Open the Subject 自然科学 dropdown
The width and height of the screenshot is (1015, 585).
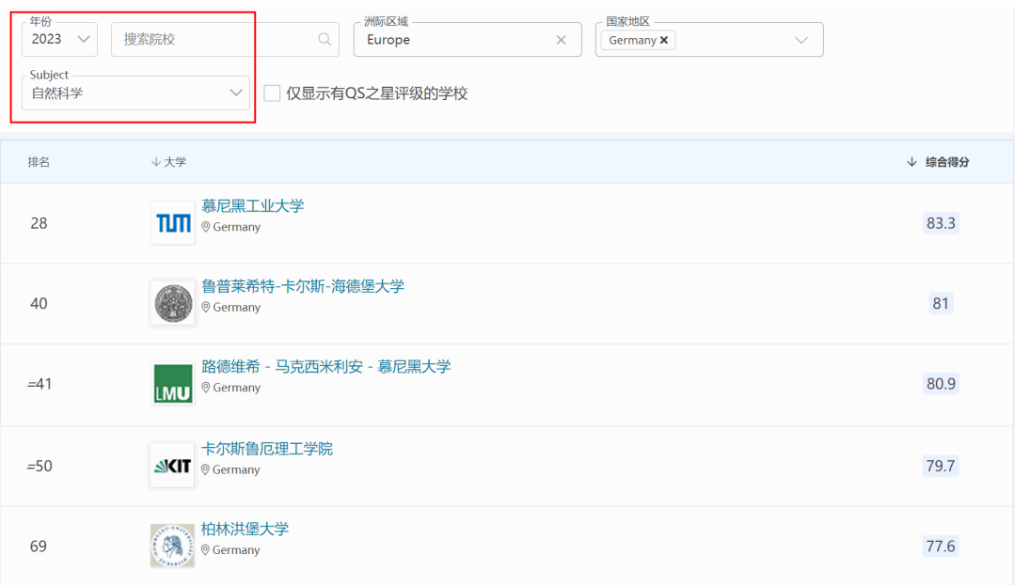click(x=136, y=93)
